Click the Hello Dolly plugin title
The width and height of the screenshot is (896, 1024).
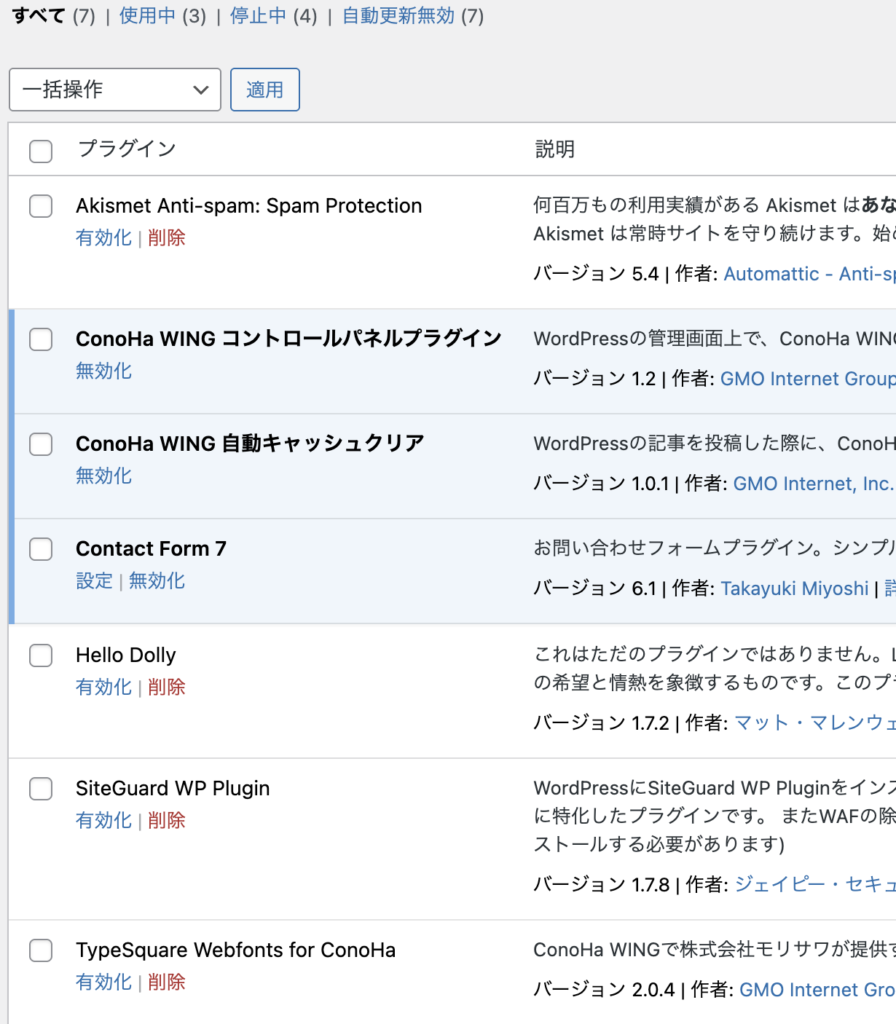pyautogui.click(x=126, y=655)
